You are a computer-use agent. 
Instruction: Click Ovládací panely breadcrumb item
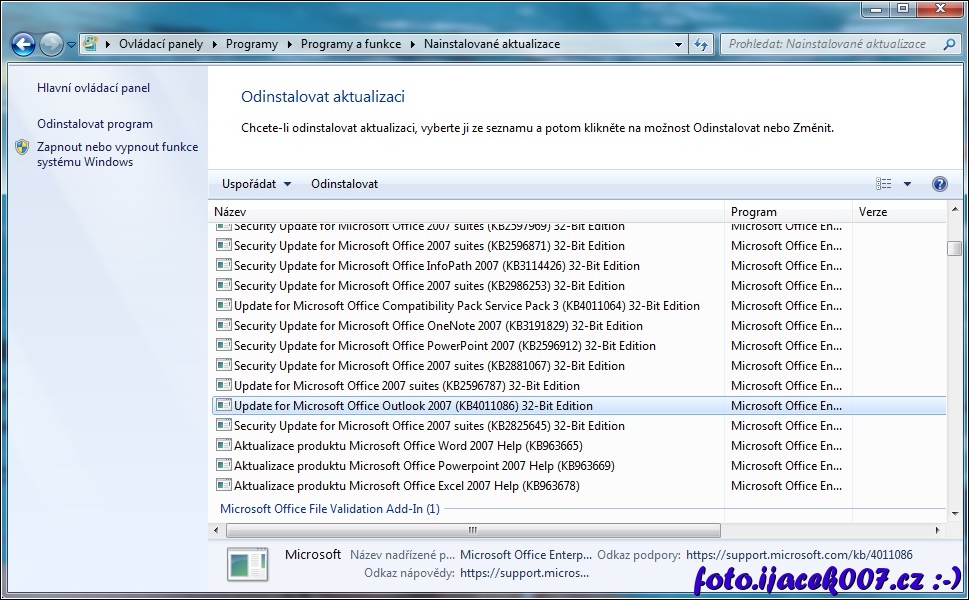(160, 44)
